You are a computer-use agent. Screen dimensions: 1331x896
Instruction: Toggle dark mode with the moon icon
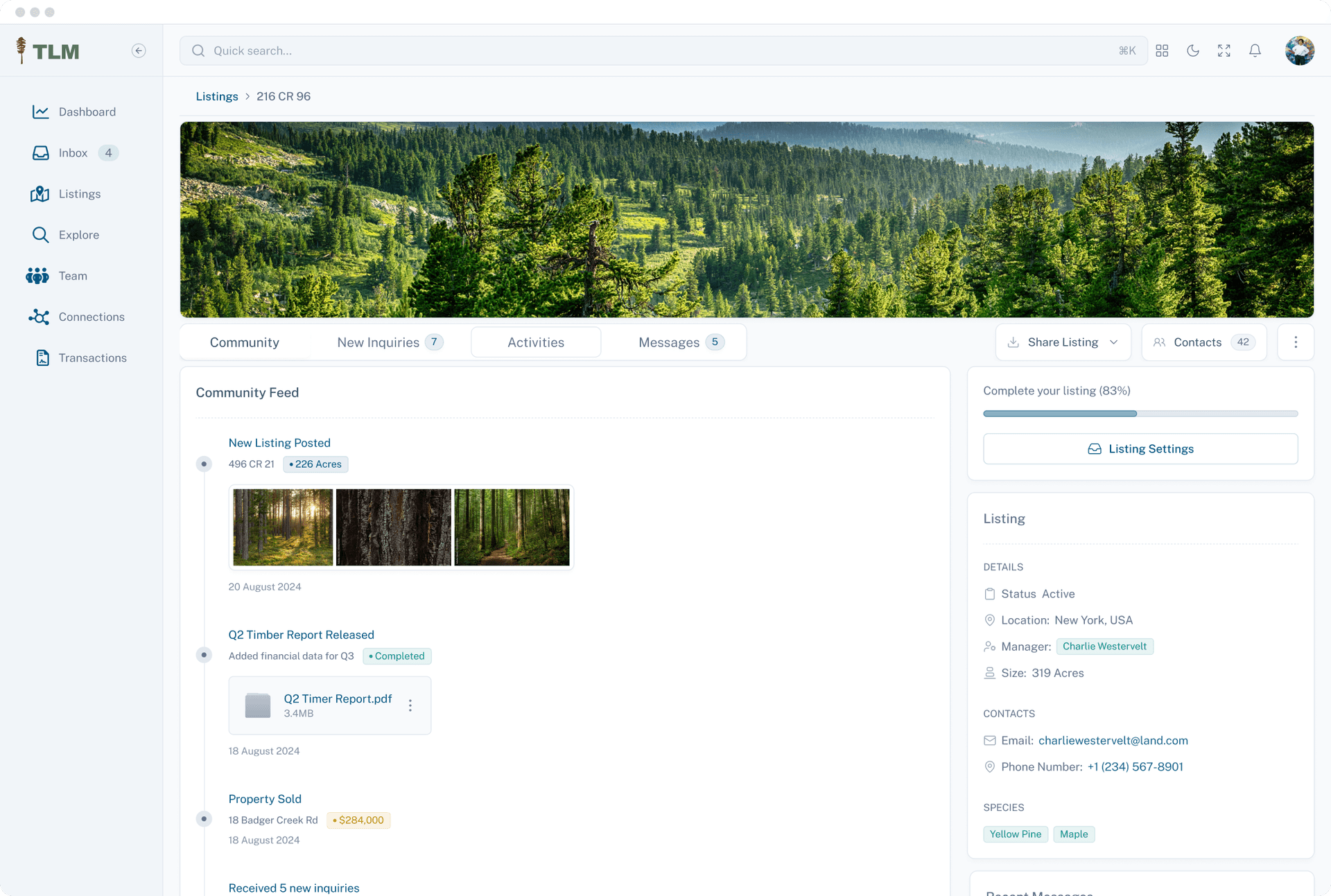1193,51
